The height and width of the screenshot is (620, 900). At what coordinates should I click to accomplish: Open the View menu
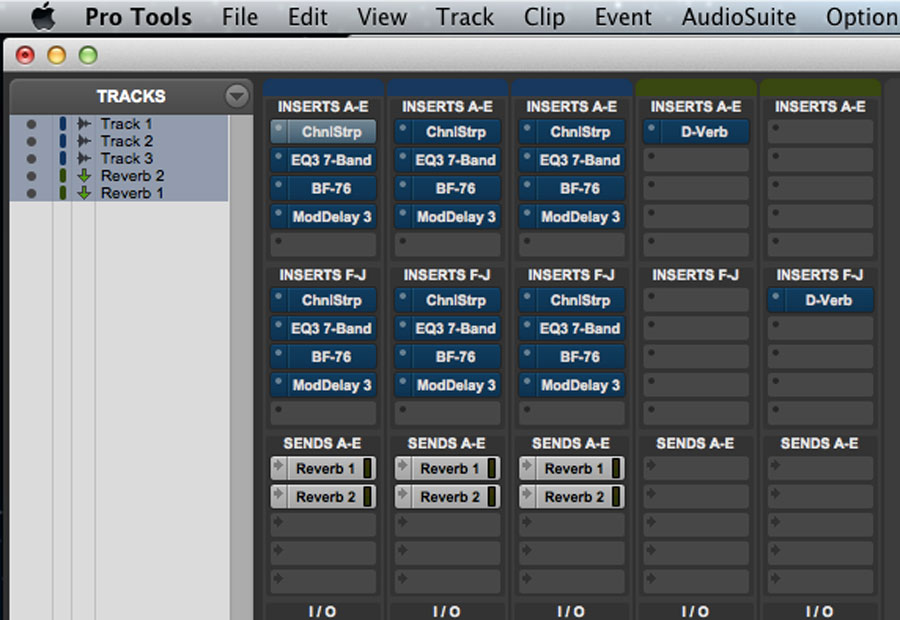pos(382,17)
